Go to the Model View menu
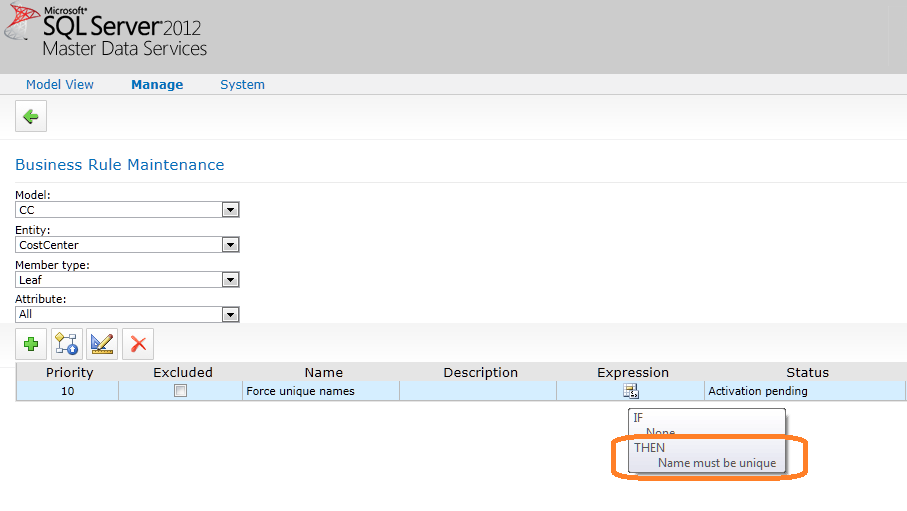Image resolution: width=907 pixels, height=511 pixels. point(60,85)
